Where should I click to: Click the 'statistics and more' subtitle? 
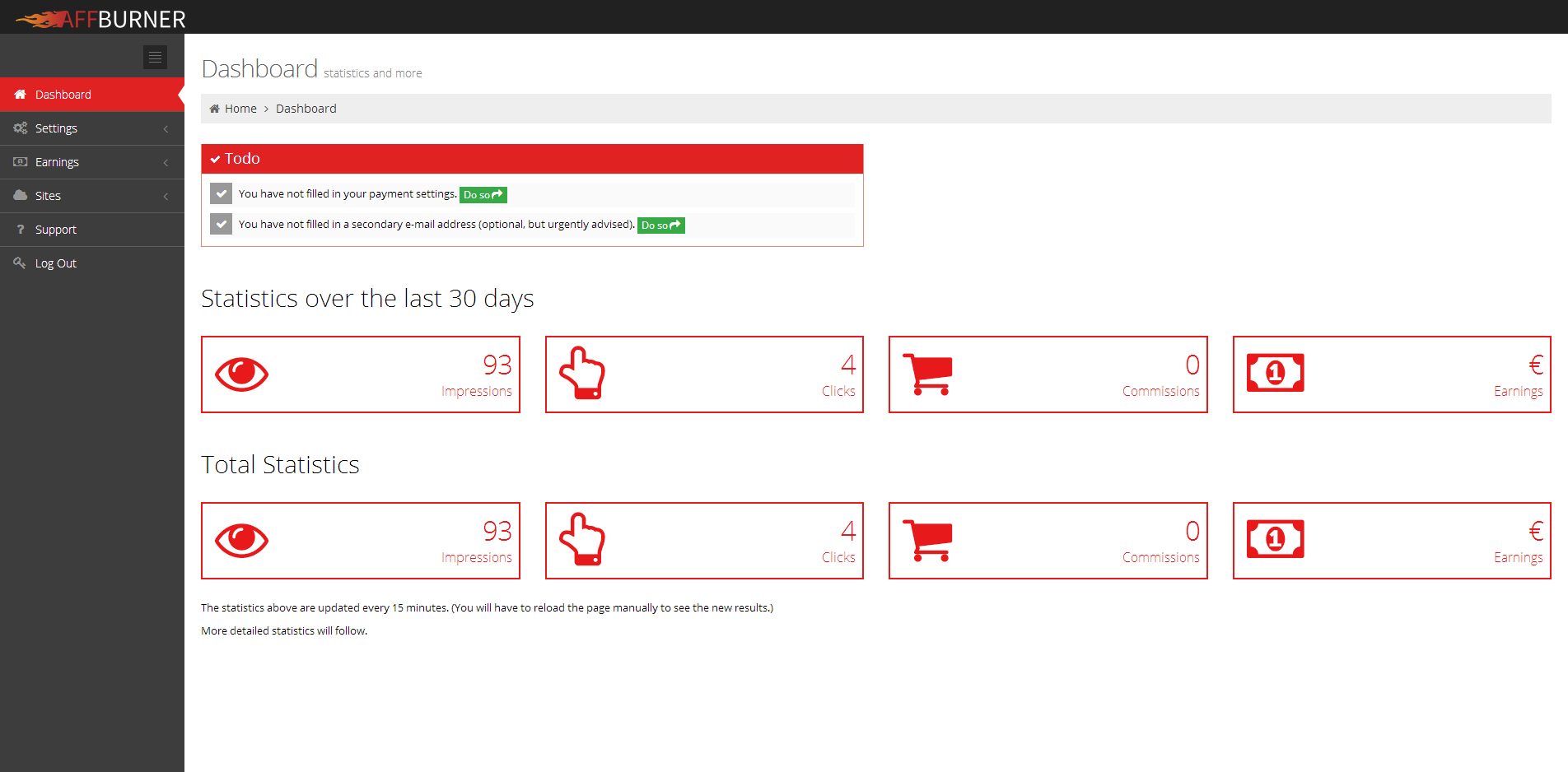point(373,73)
